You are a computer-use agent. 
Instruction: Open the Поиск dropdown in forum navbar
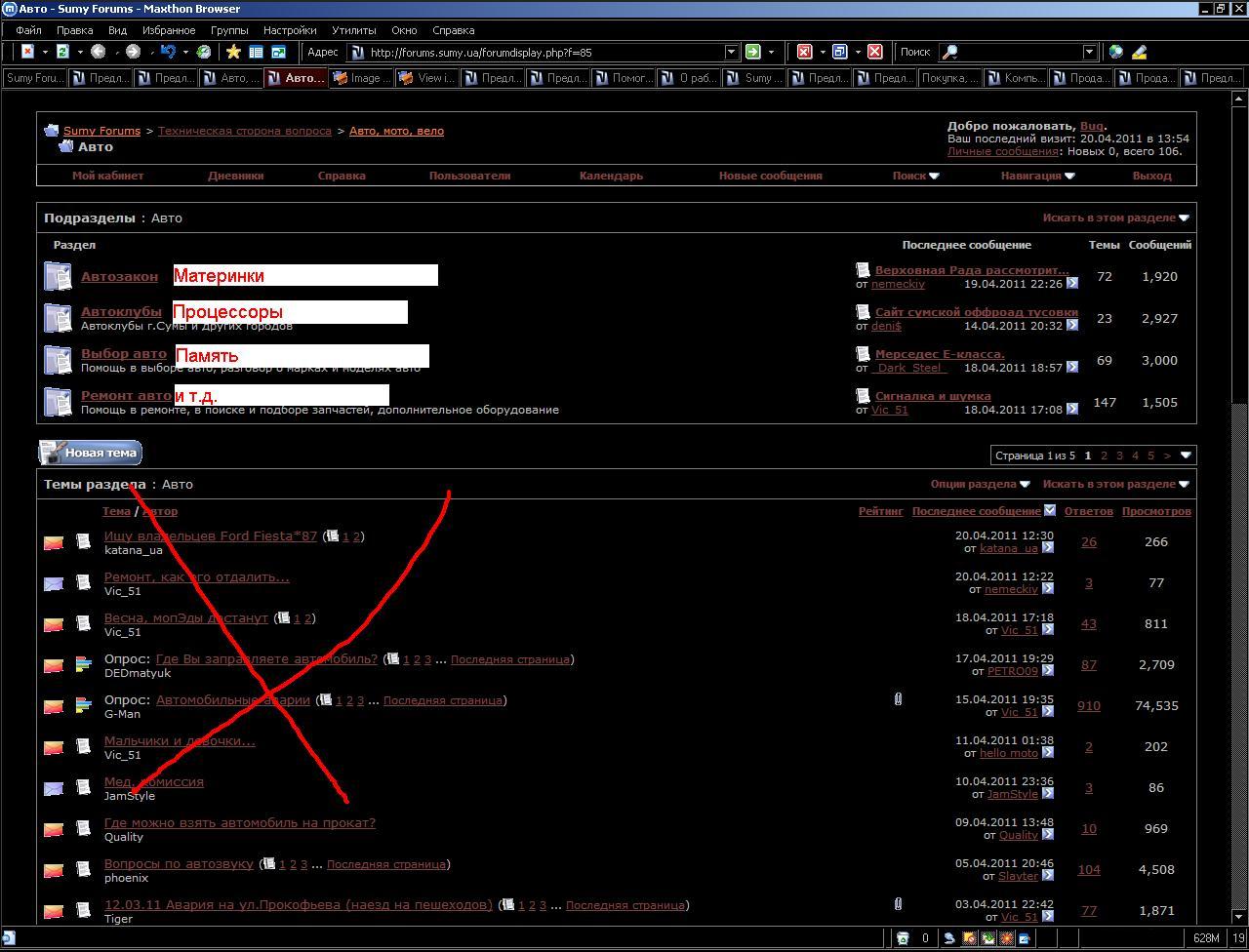(x=915, y=176)
